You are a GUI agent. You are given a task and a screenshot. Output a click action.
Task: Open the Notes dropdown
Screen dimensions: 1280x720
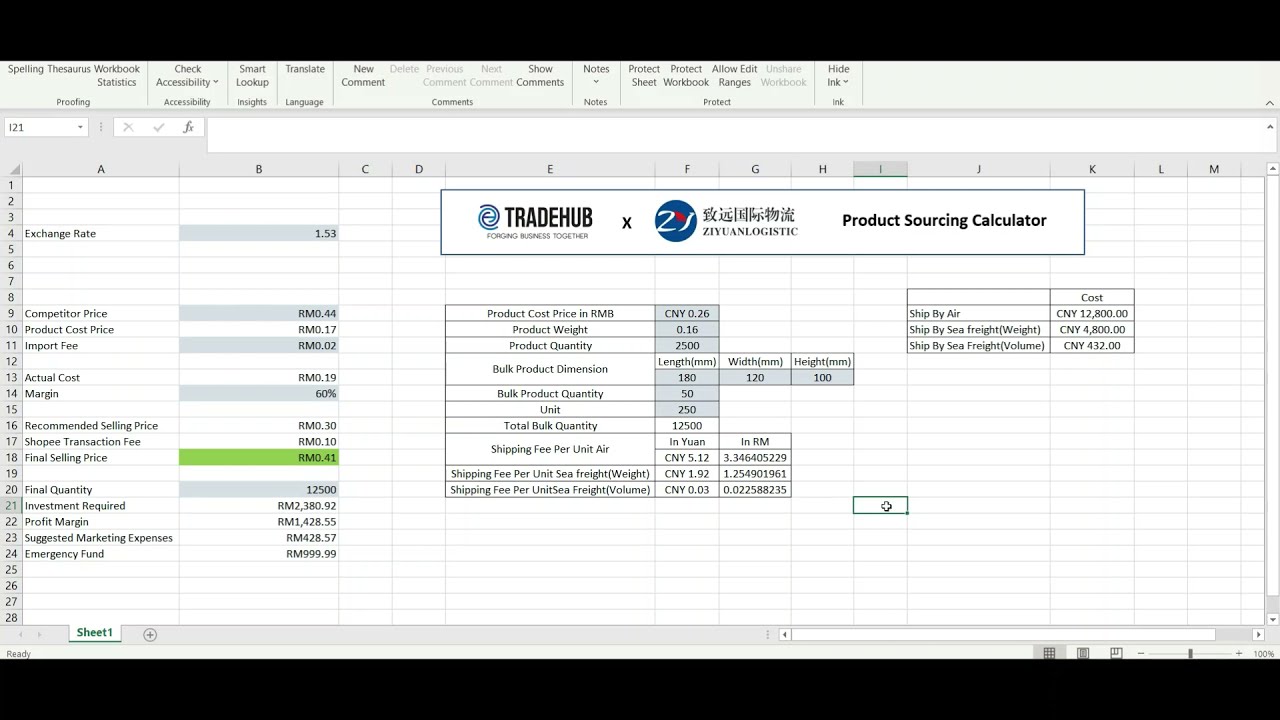596,76
